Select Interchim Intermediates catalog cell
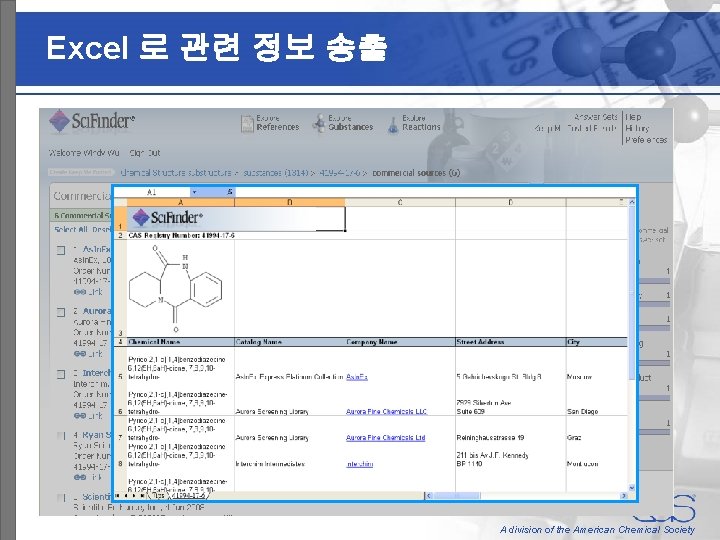 290,455
